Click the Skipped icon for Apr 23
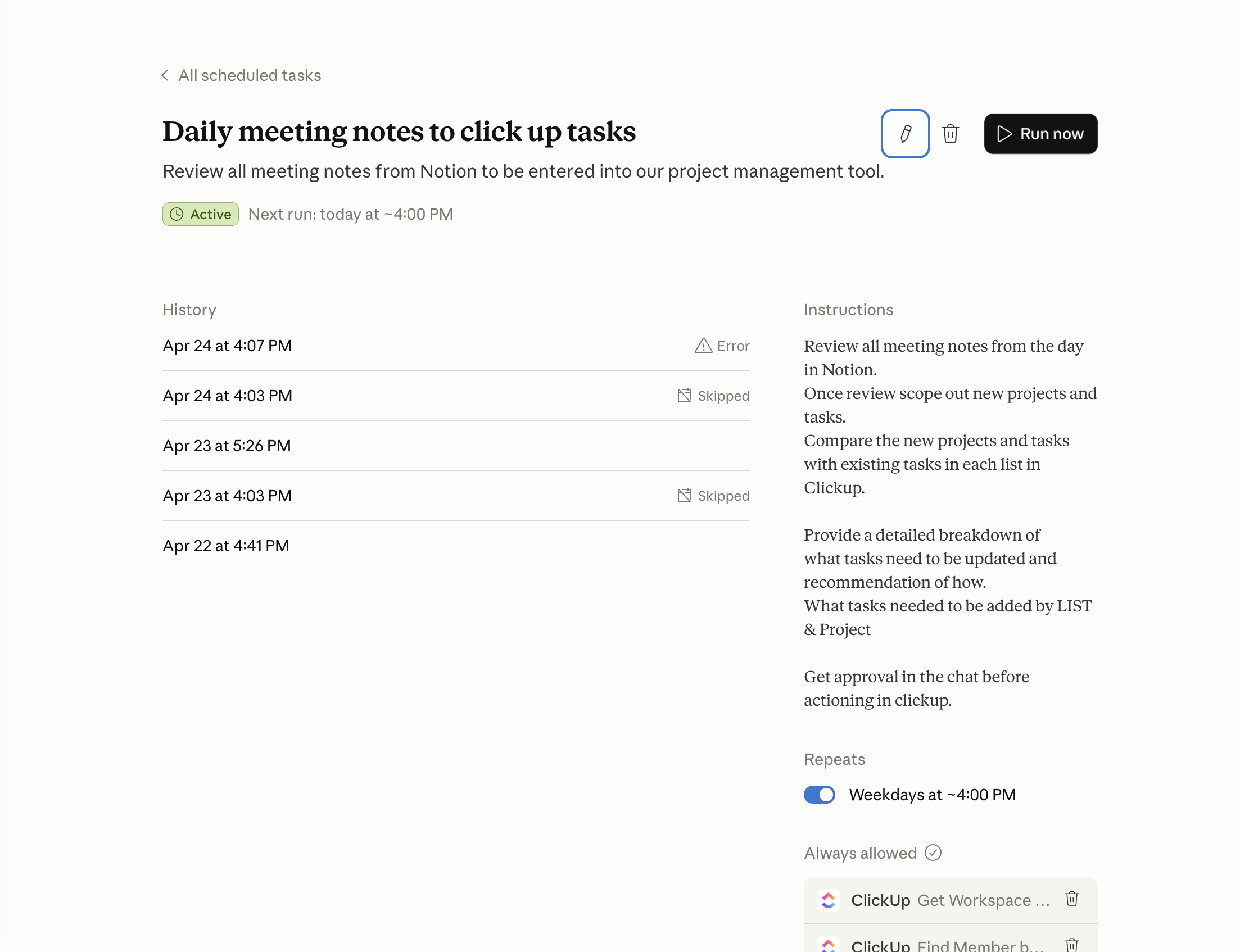 (684, 496)
